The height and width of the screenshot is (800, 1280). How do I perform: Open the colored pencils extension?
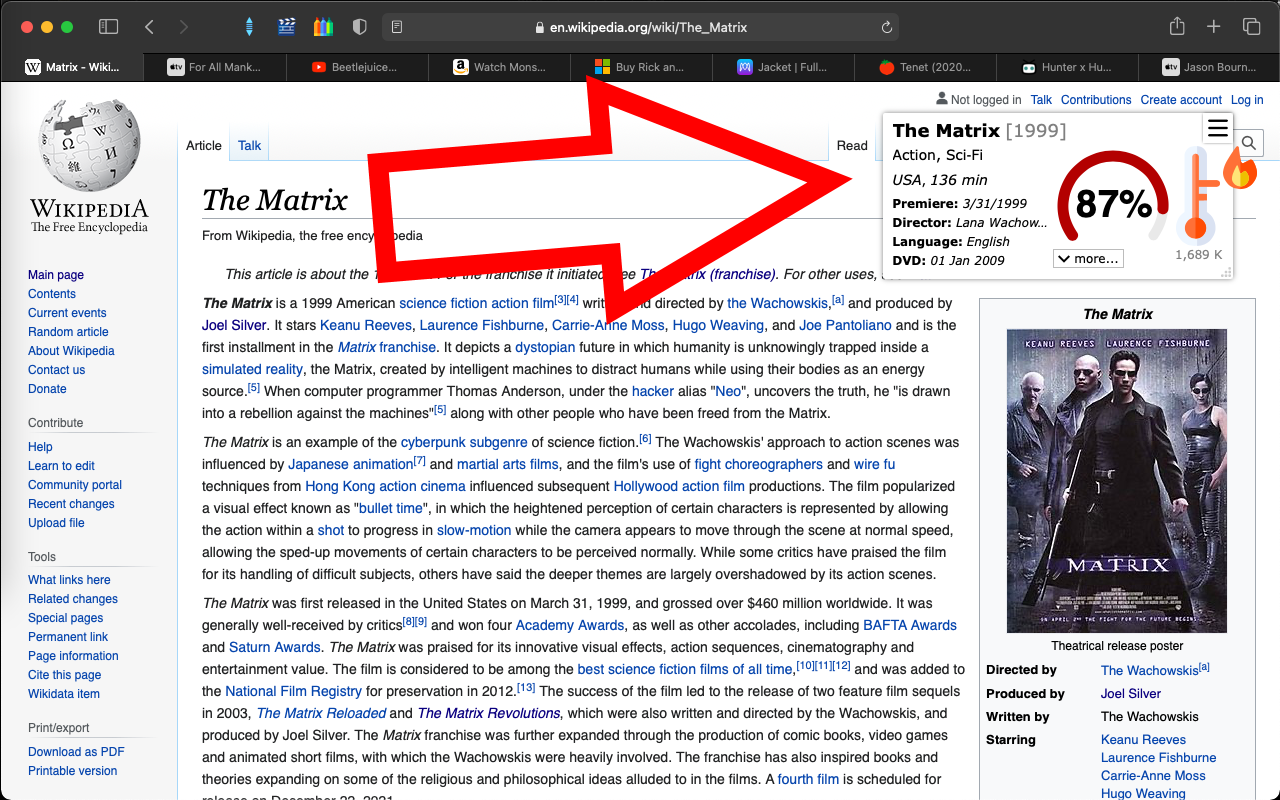(x=323, y=27)
